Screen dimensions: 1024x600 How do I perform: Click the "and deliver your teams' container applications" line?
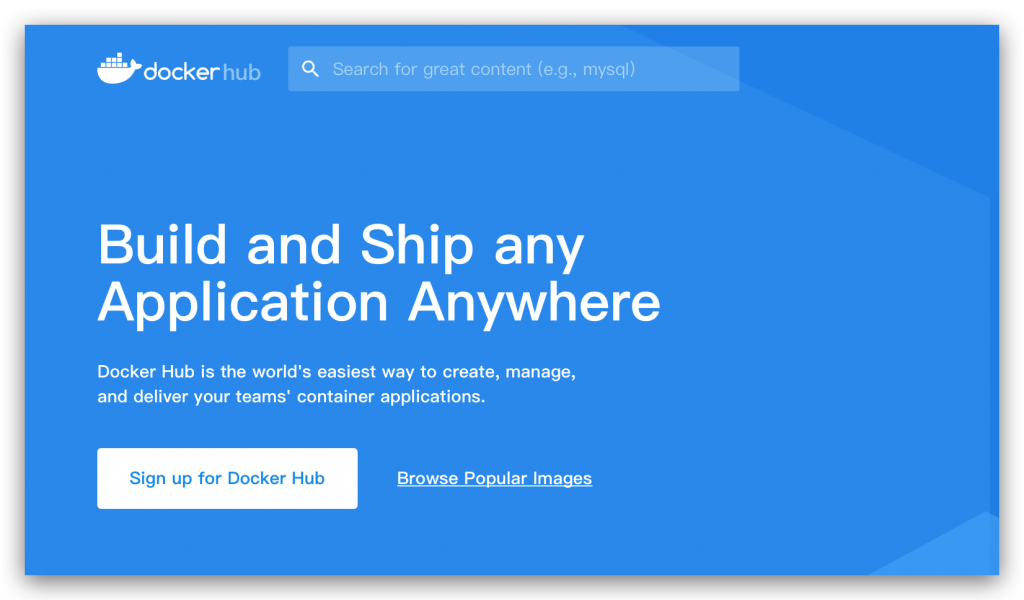click(x=290, y=396)
